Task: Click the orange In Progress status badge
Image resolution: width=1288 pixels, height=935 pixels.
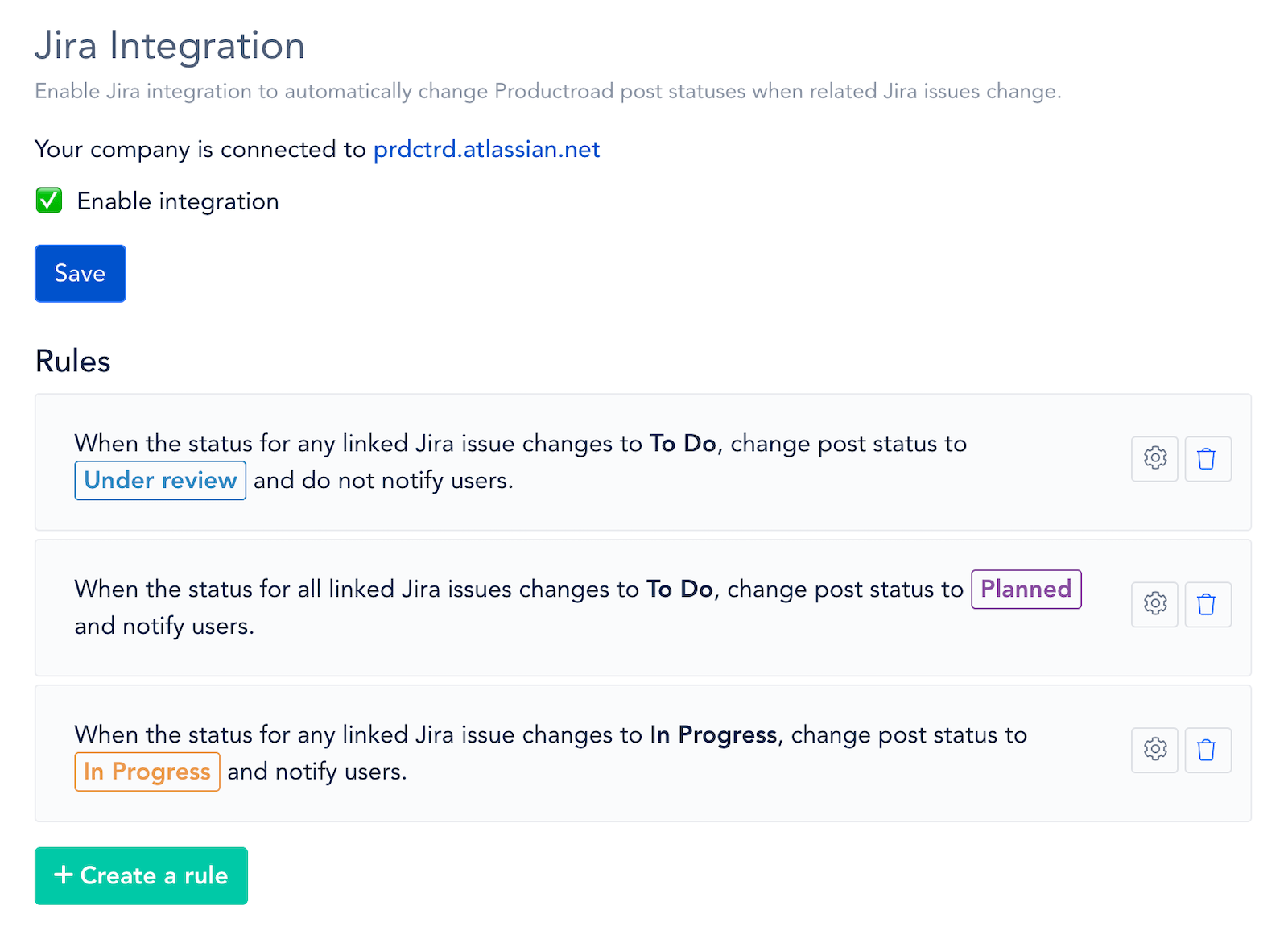Action: coord(147,772)
